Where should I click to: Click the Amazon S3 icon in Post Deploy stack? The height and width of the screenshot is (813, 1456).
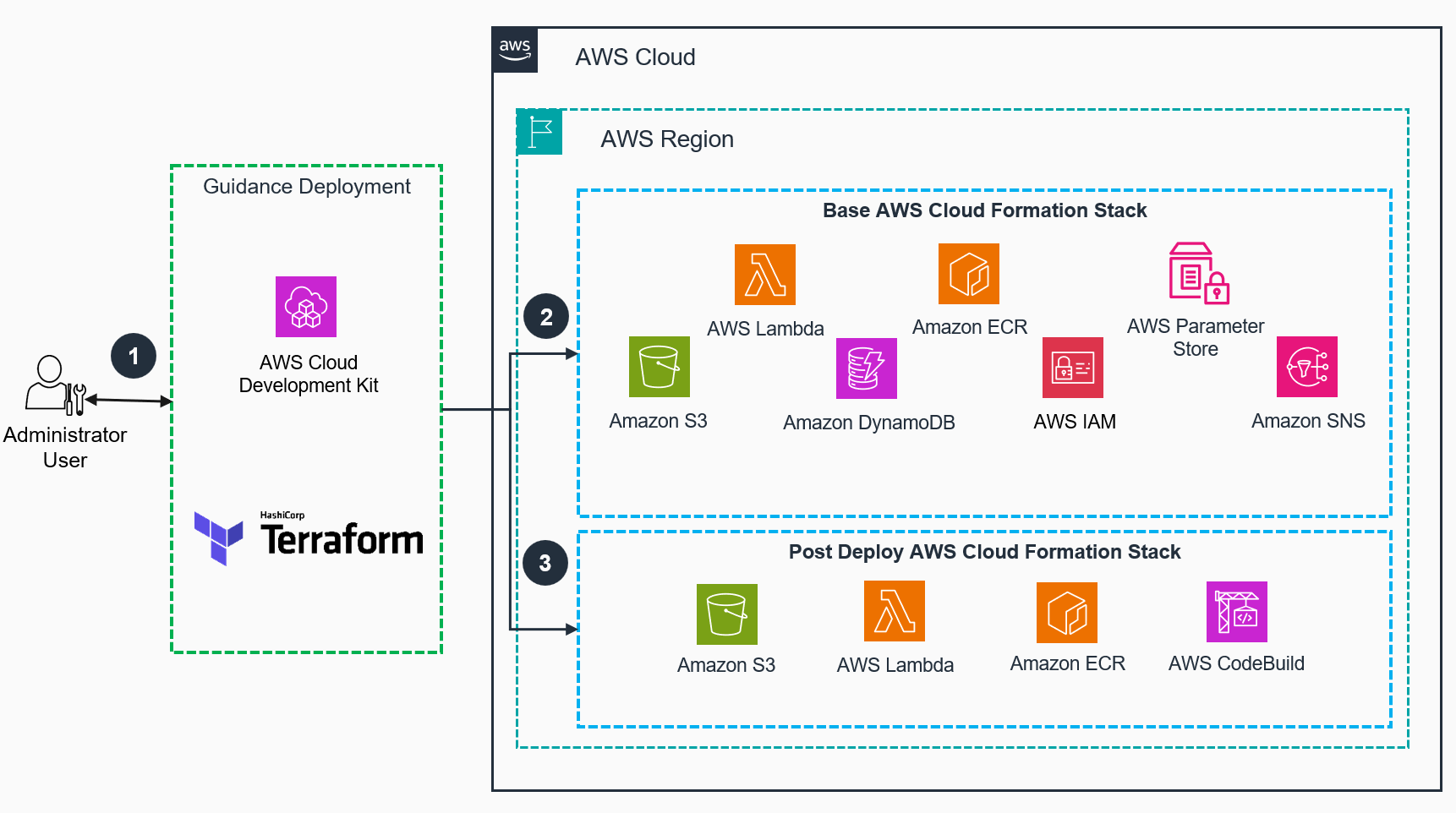click(x=727, y=614)
